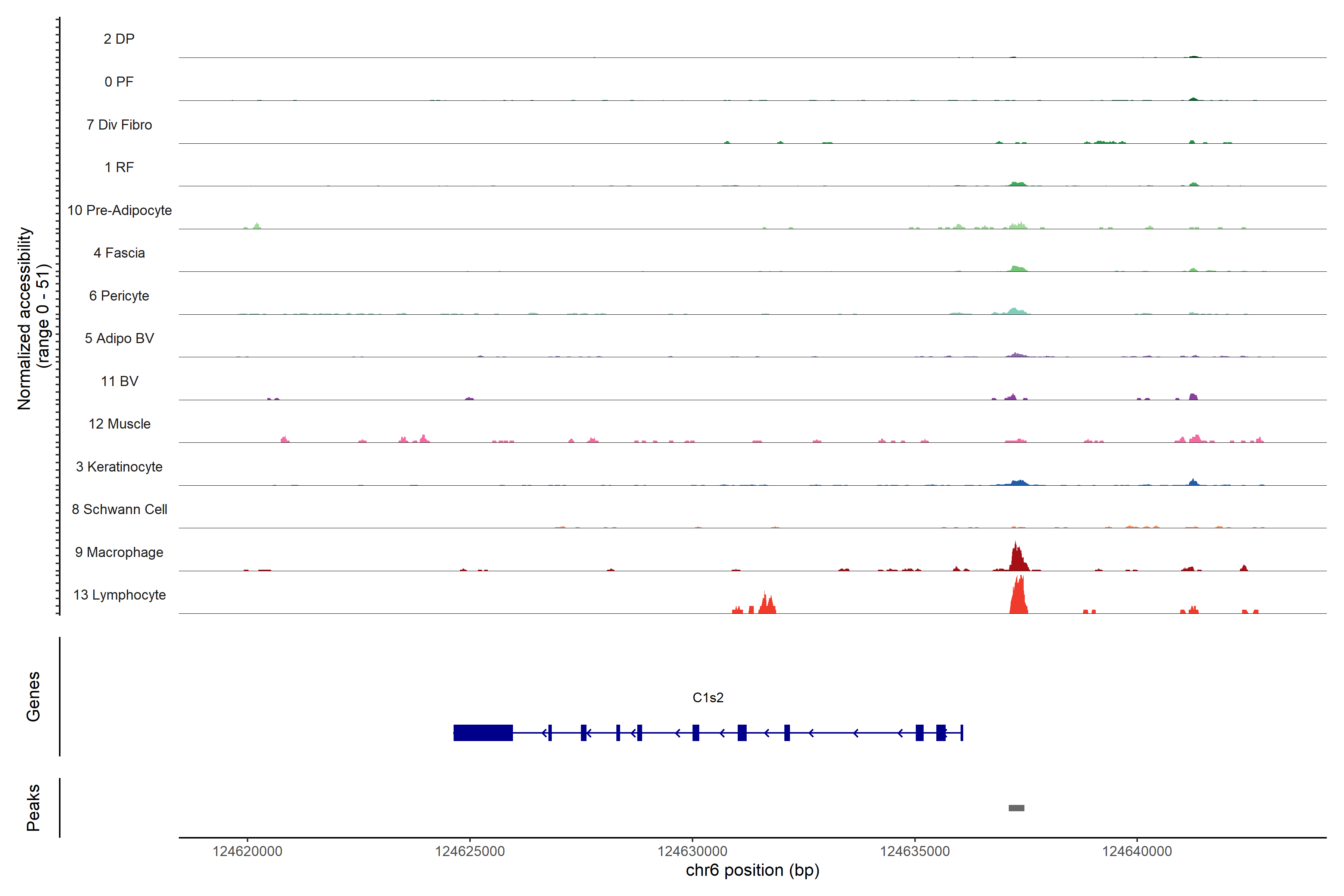Click the chr6 position (bp) axis title
Screen dimensions: 1344x896
(752, 870)
